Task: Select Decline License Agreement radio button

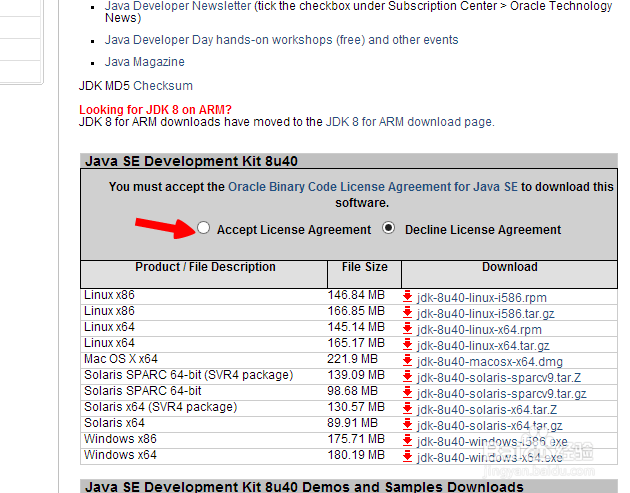Action: (389, 228)
